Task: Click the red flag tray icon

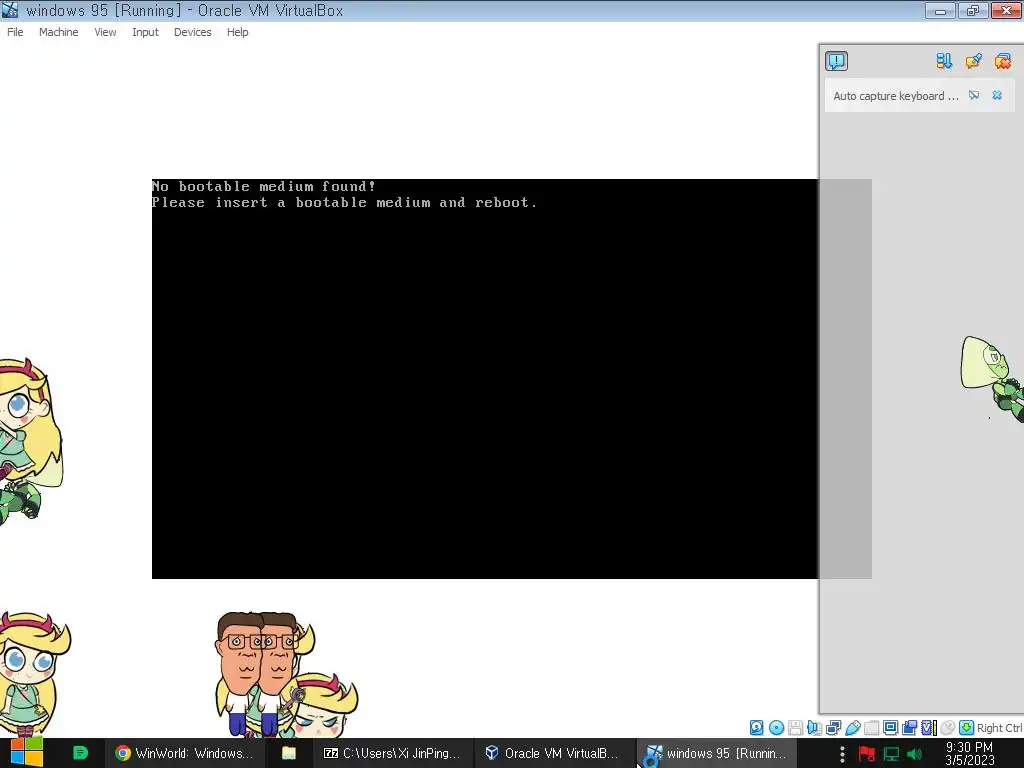Action: [x=867, y=754]
